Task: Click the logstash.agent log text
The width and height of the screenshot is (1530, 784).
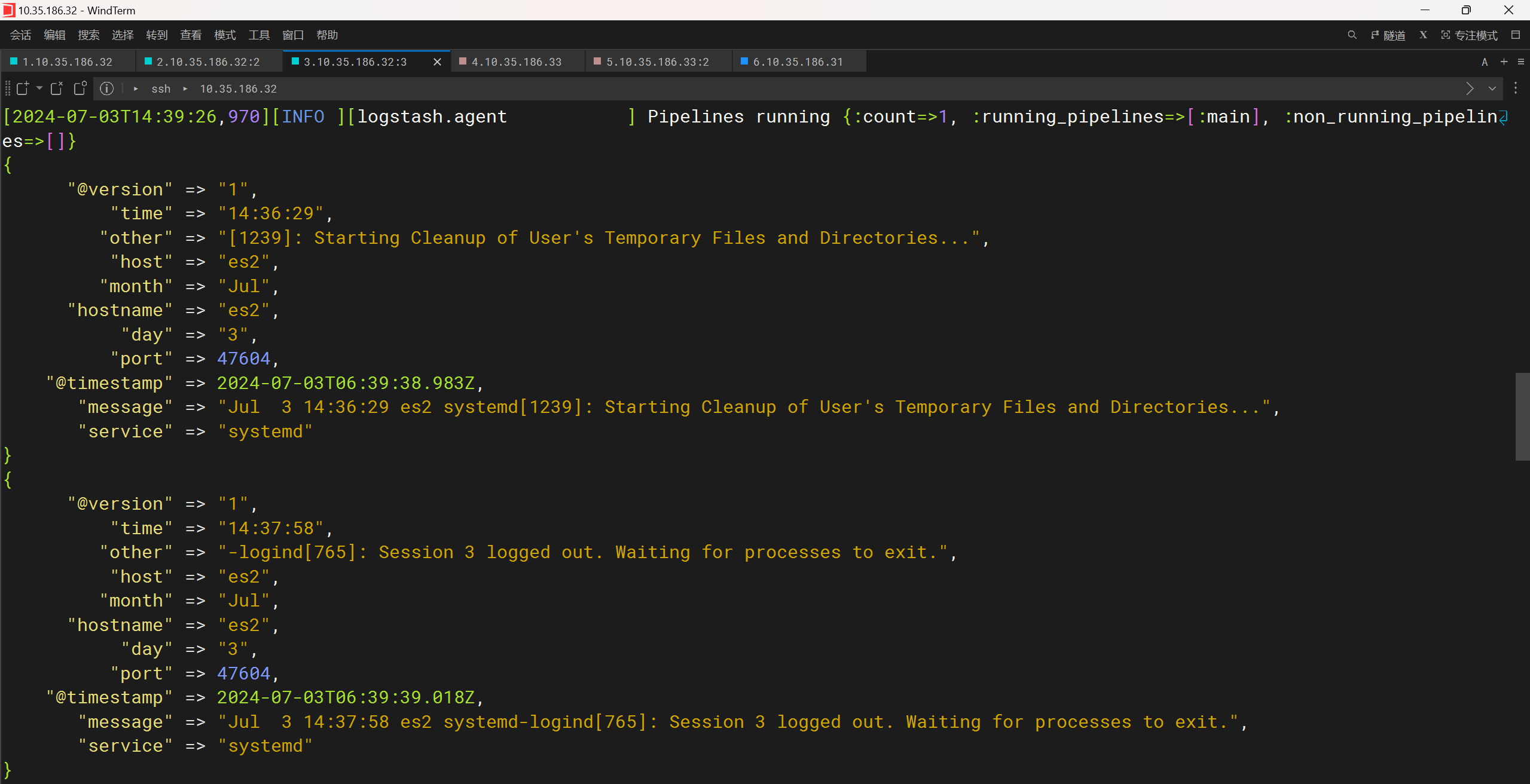Action: [x=432, y=117]
